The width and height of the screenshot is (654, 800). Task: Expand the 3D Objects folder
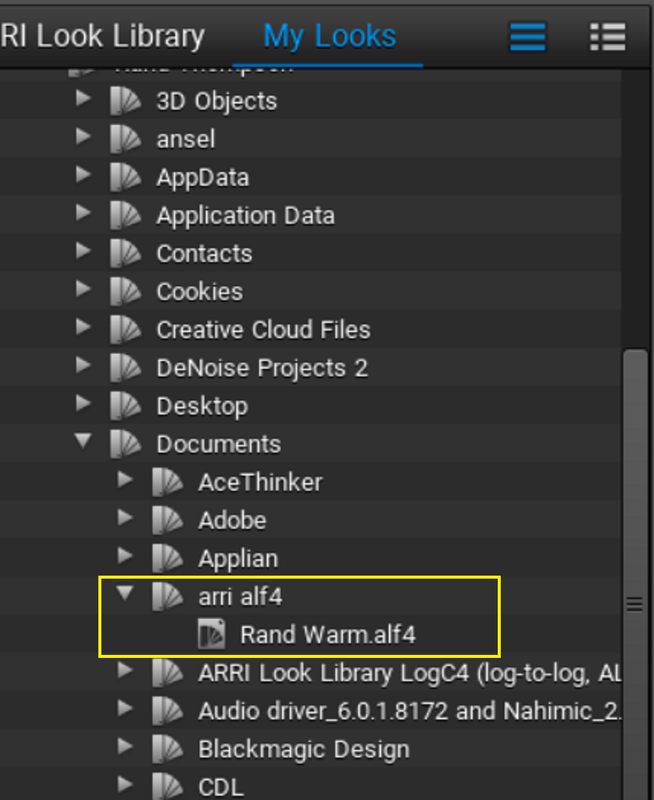pyautogui.click(x=83, y=98)
